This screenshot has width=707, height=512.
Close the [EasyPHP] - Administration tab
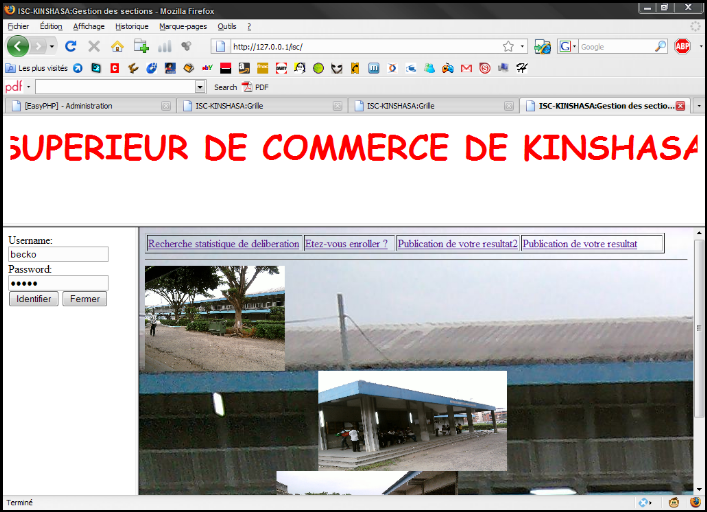click(166, 106)
